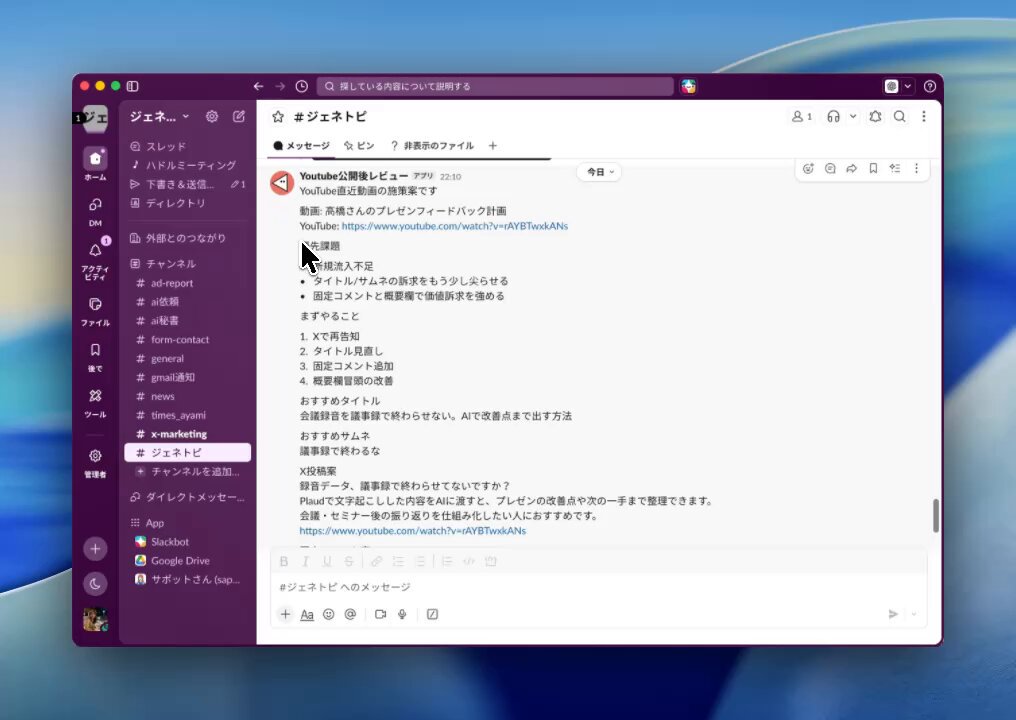Open workspace settings gear icon
1016x720 pixels.
point(212,117)
